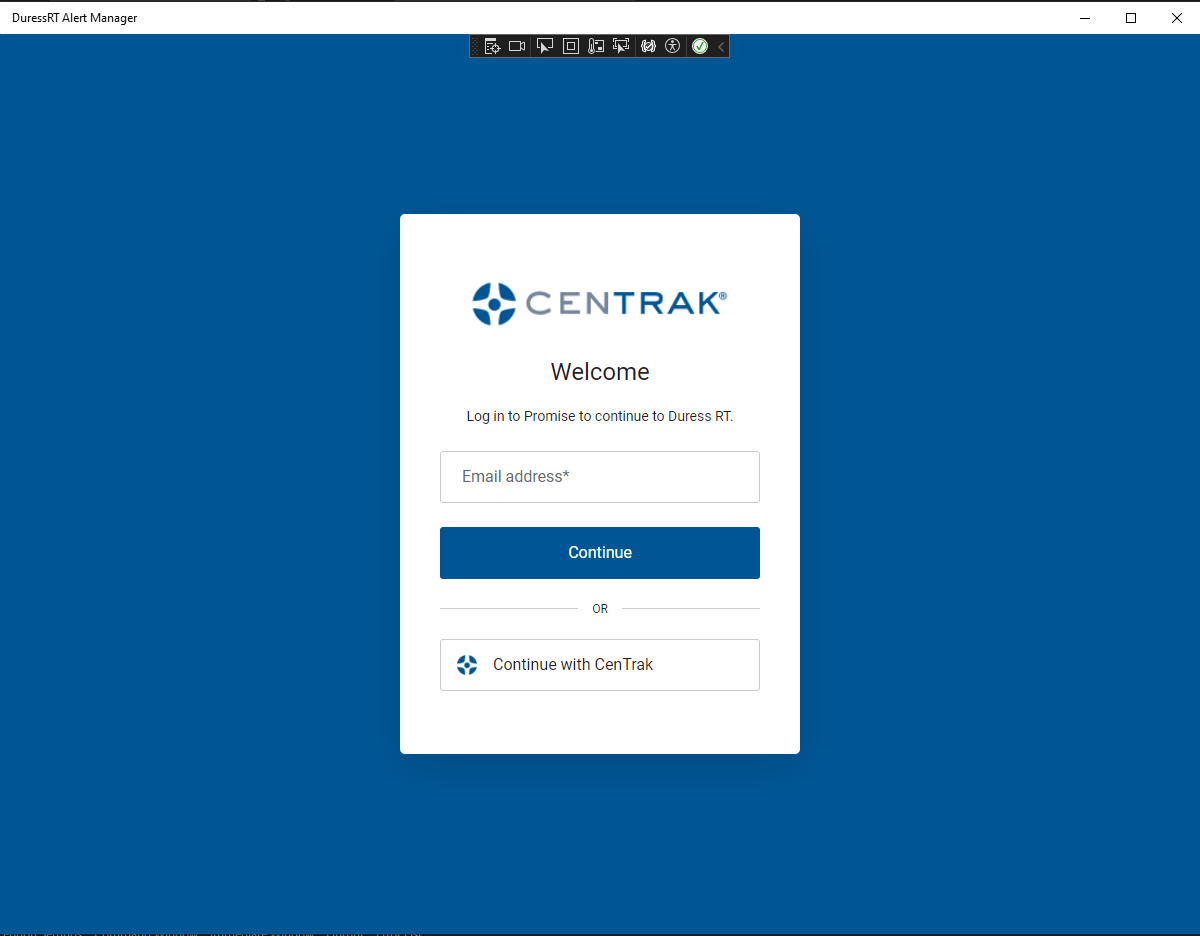The height and width of the screenshot is (936, 1200).
Task: Open Live Visual Tree from debug toolbar
Action: tap(492, 46)
